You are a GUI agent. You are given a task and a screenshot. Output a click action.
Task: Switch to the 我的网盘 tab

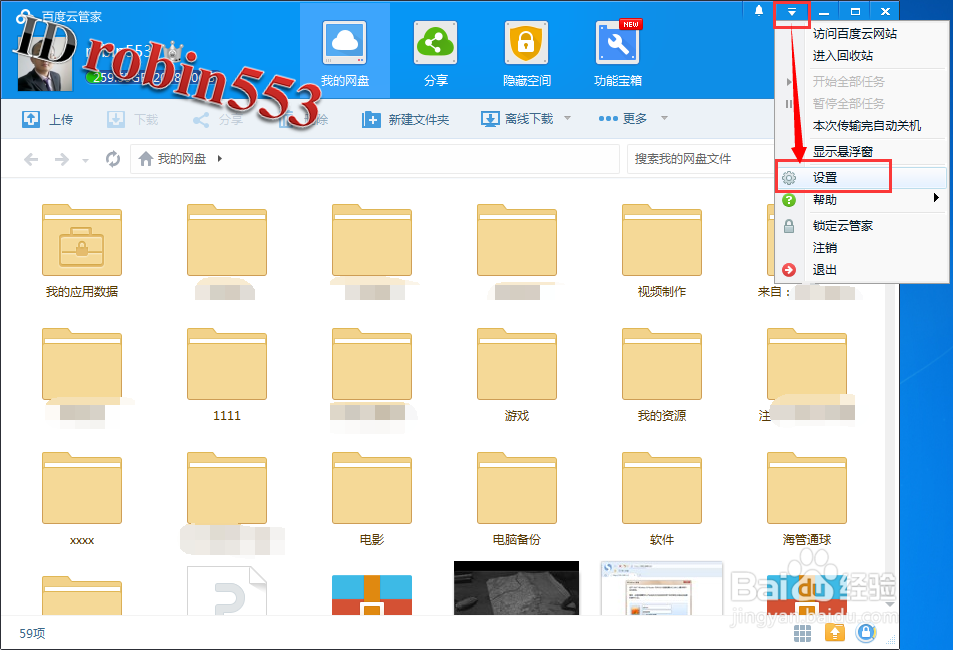click(x=345, y=51)
